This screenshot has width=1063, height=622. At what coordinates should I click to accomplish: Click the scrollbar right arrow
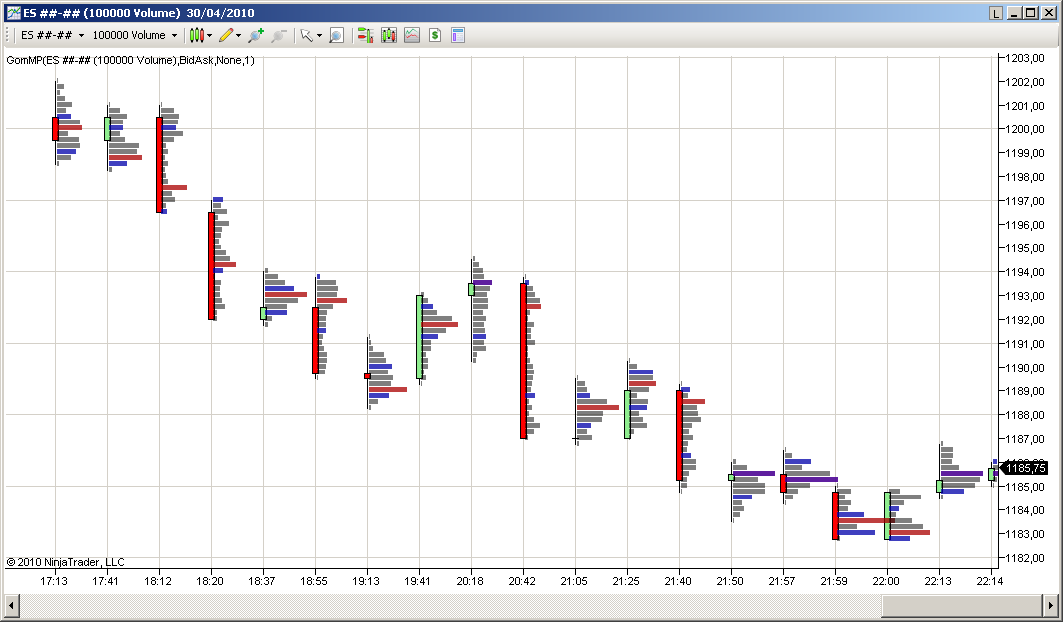coord(1050,604)
